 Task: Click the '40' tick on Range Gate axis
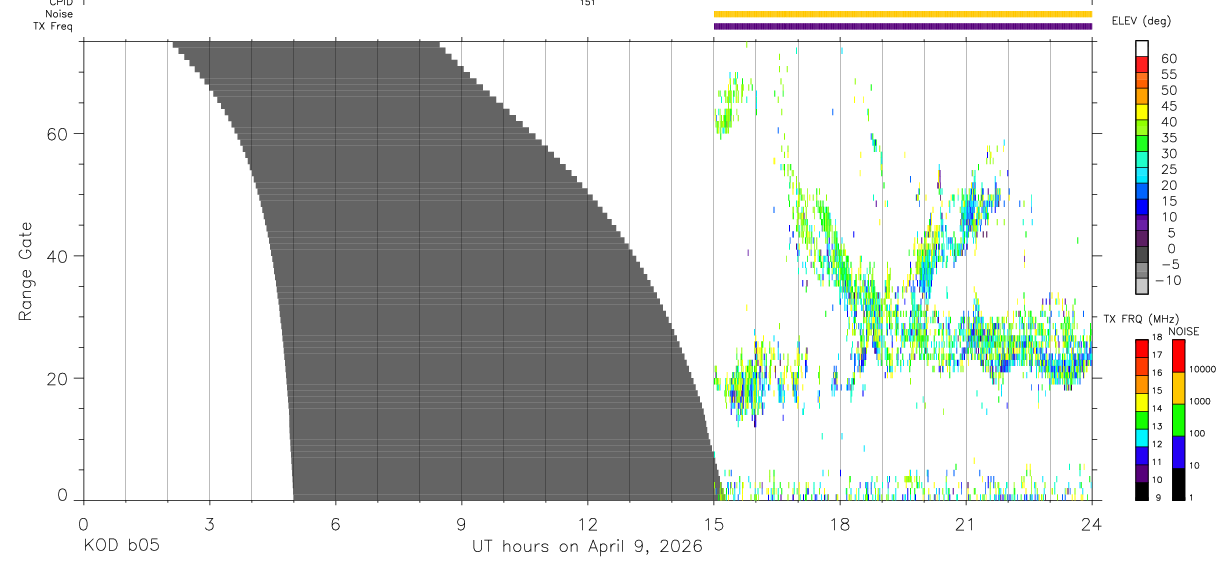(x=58, y=256)
